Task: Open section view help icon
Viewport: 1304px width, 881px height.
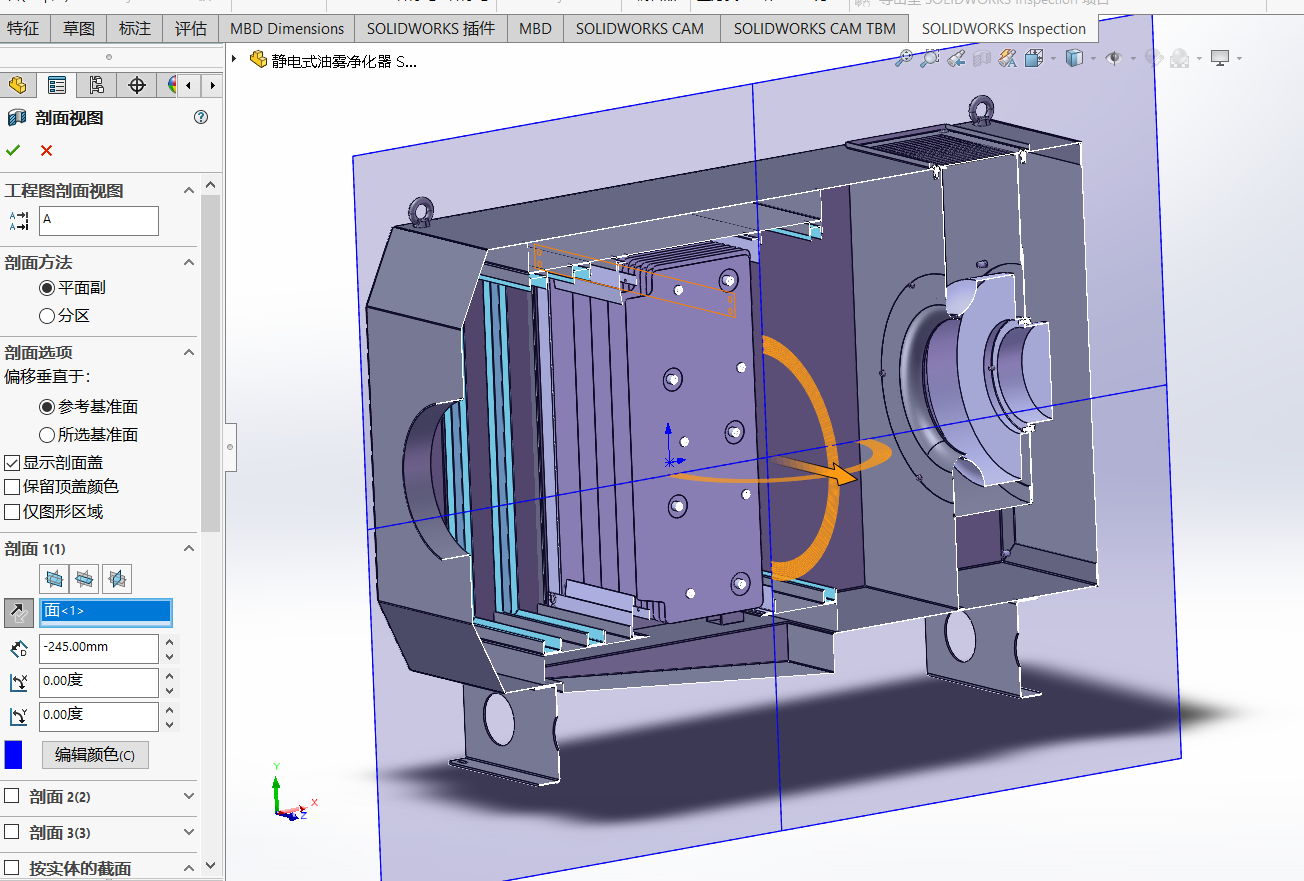Action: 201,117
